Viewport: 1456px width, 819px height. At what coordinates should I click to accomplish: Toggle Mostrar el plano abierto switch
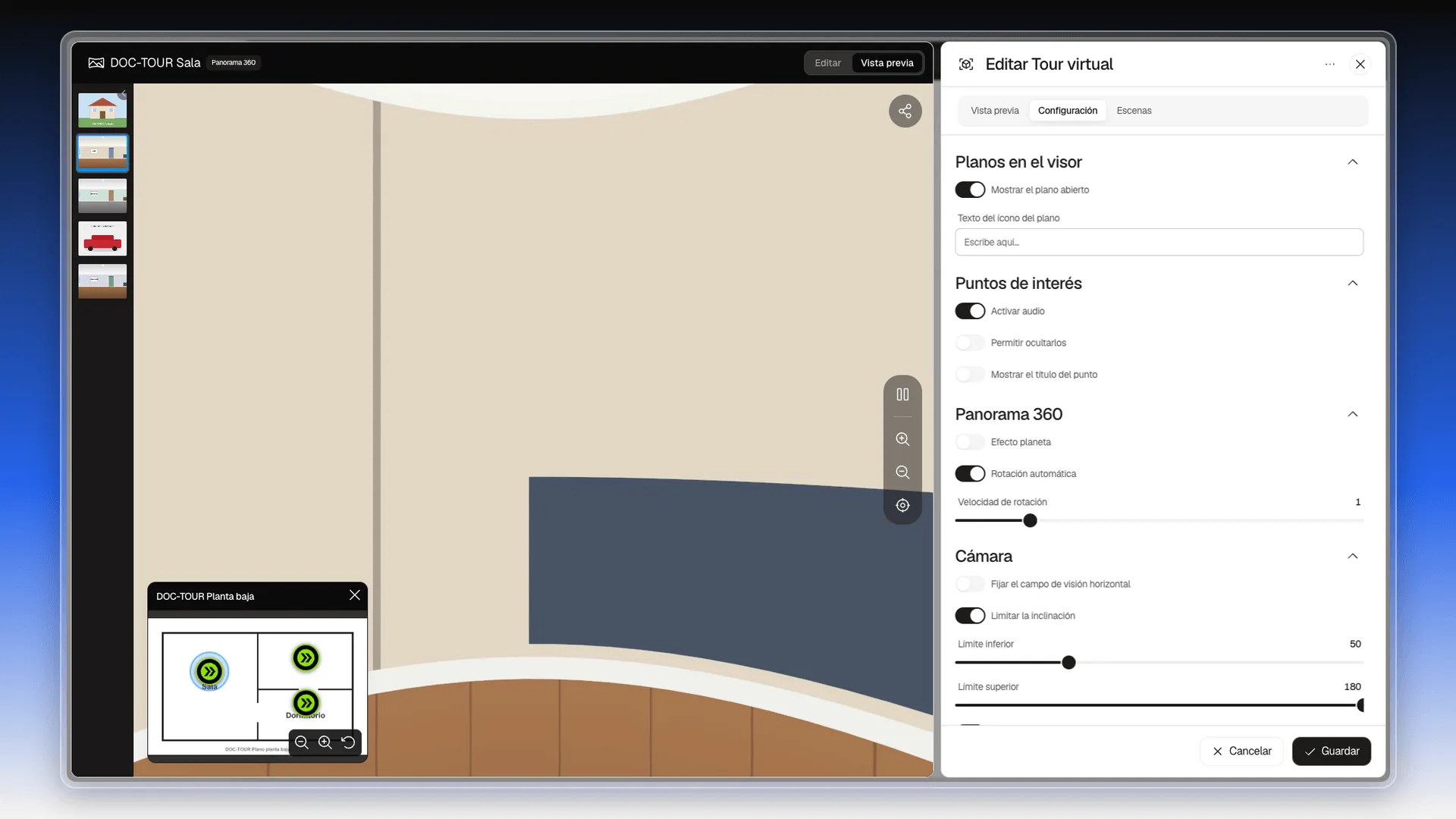970,190
